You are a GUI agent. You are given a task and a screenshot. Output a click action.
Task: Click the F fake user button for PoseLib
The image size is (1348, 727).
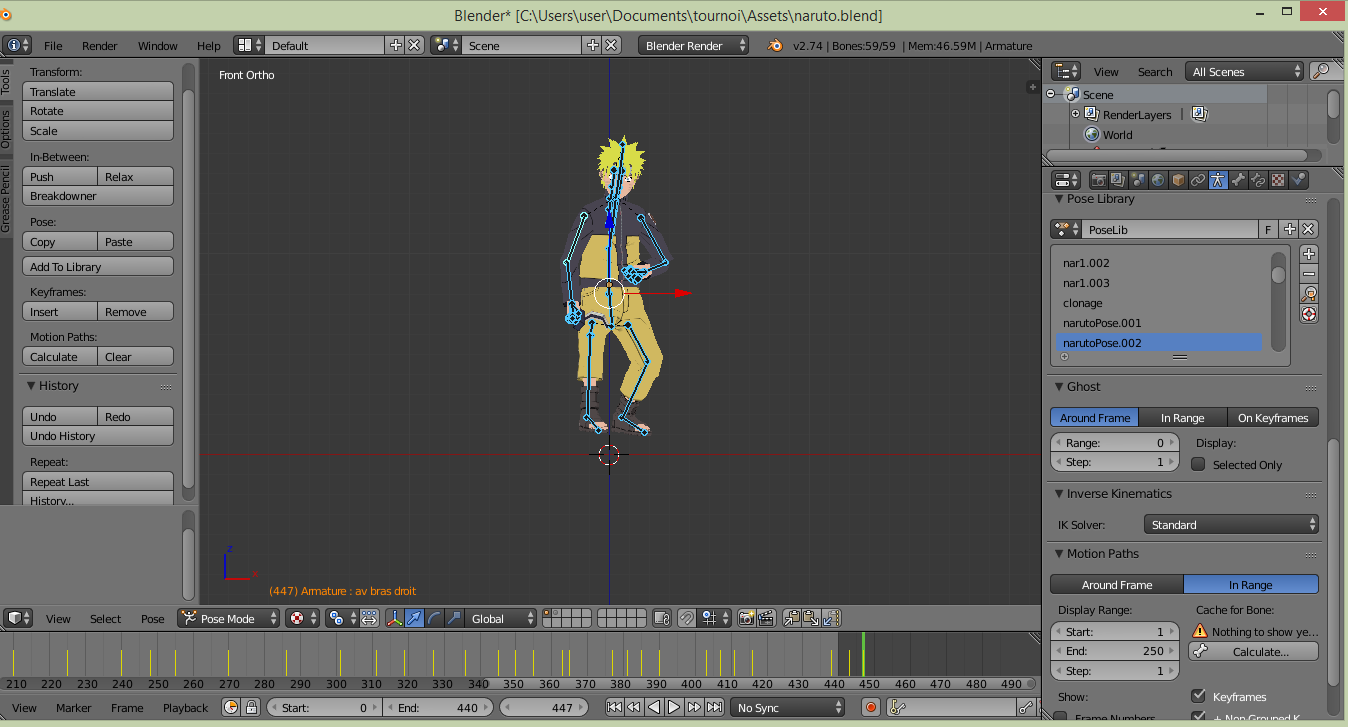[1268, 229]
